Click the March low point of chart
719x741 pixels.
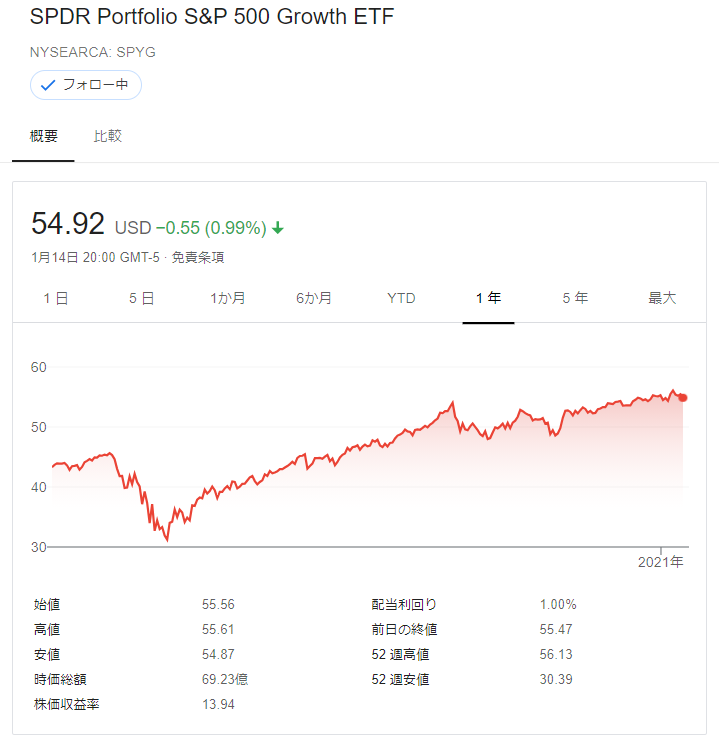tap(167, 540)
